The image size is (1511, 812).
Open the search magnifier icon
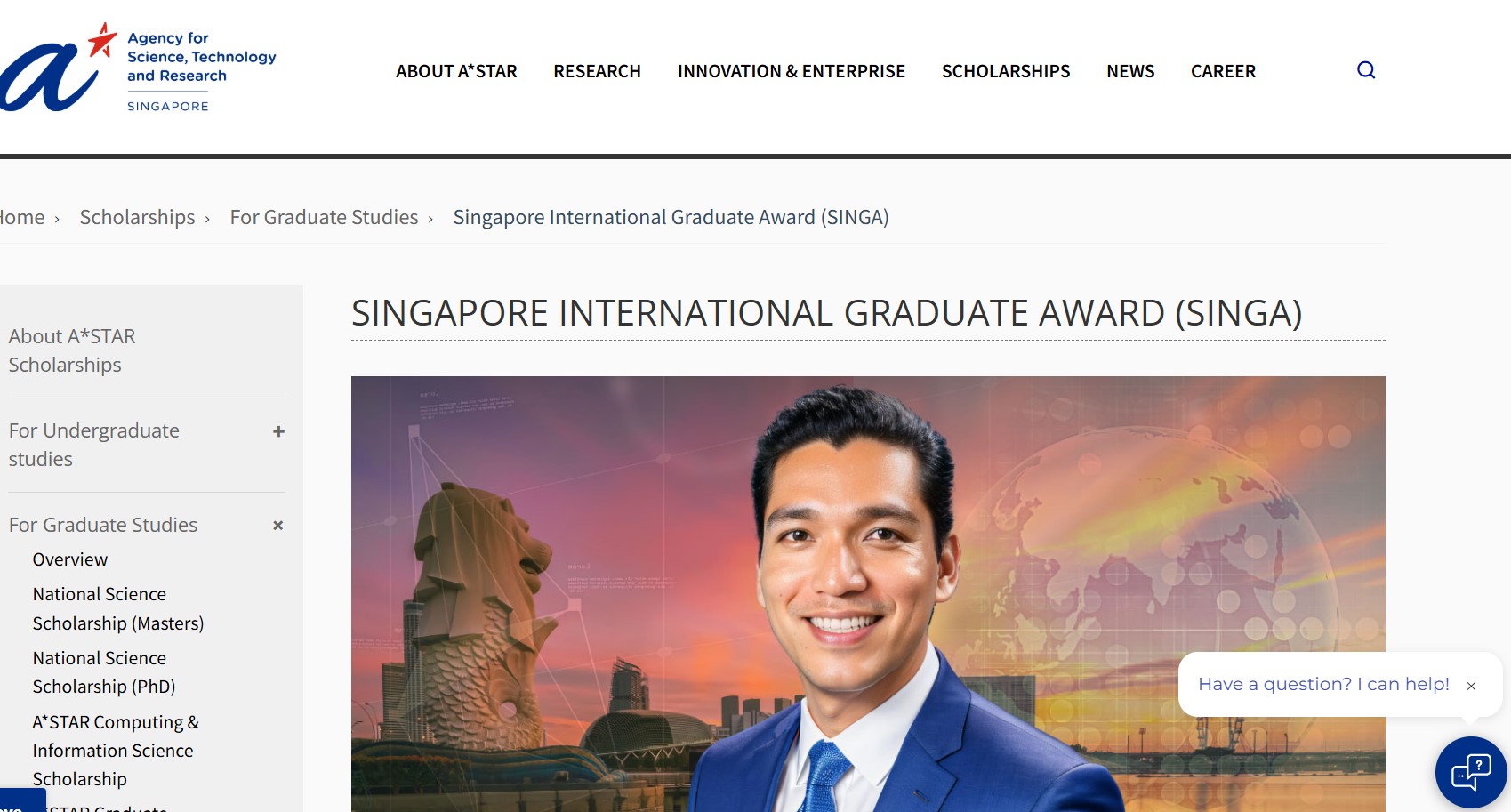tap(1366, 70)
